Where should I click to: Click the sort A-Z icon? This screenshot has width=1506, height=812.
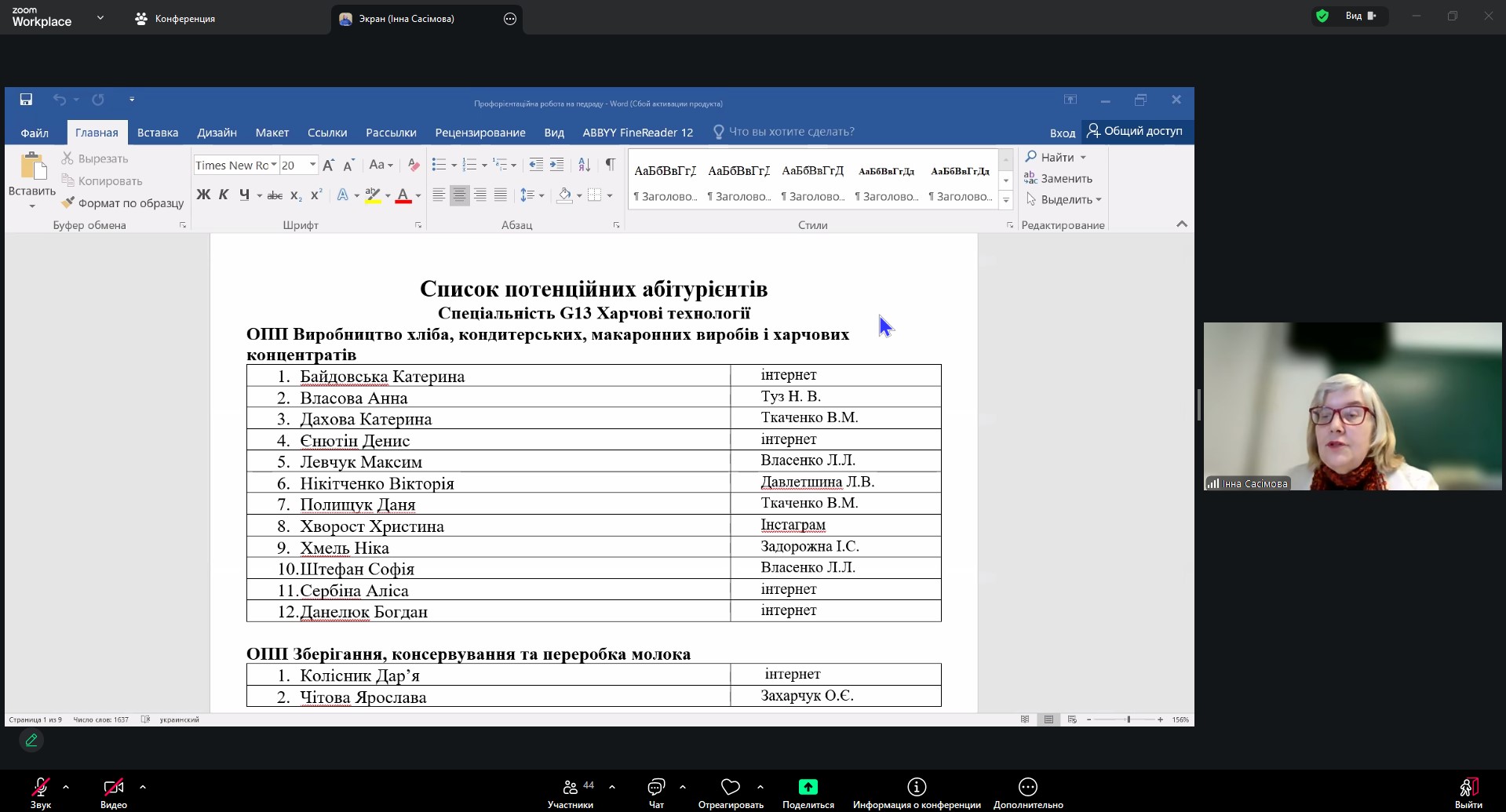tap(584, 165)
